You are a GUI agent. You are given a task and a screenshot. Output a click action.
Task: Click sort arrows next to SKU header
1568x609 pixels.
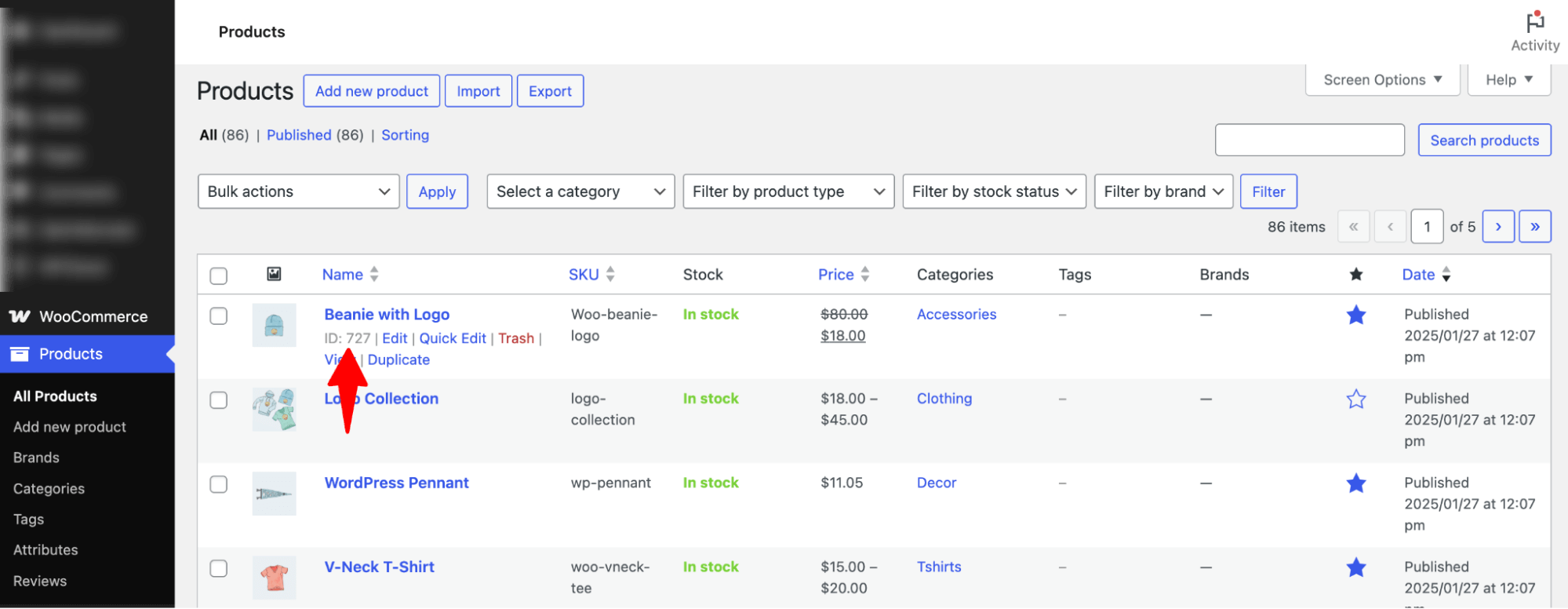(610, 274)
